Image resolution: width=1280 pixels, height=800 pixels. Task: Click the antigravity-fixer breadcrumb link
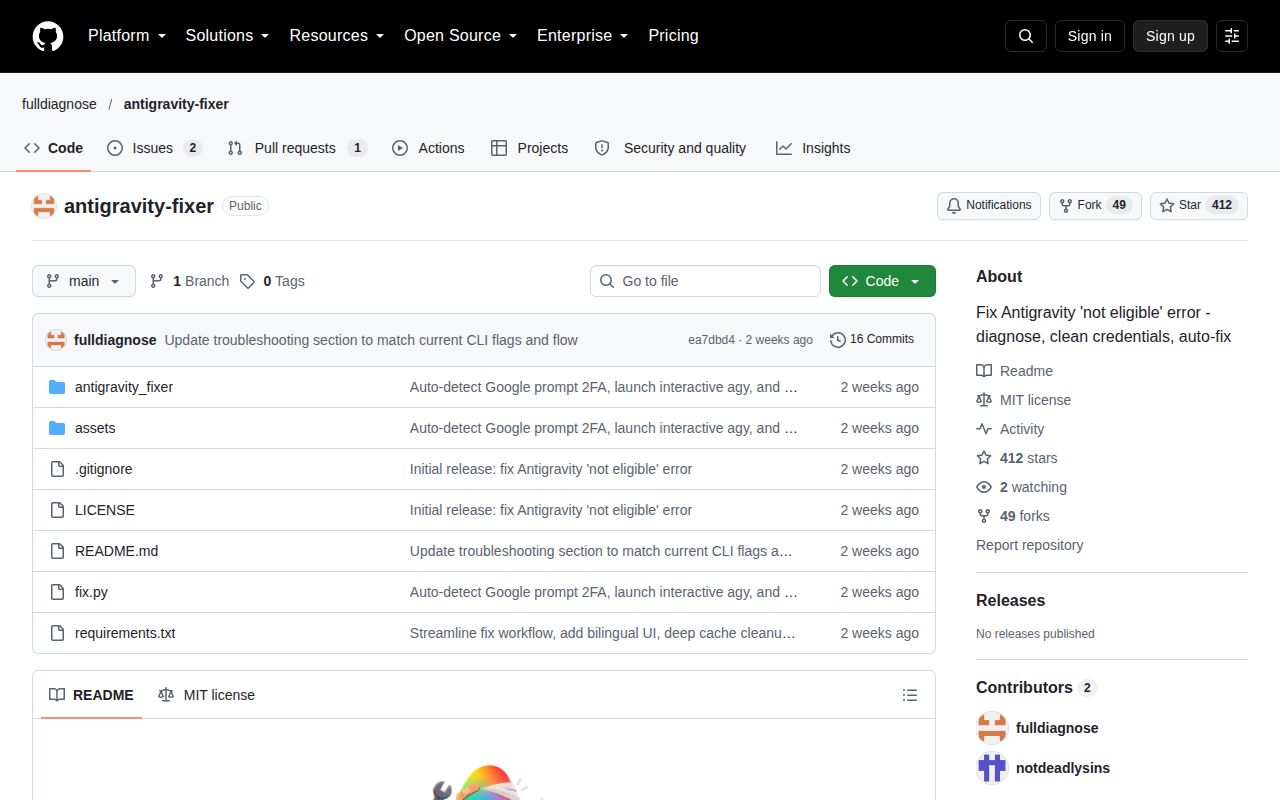[x=176, y=104]
